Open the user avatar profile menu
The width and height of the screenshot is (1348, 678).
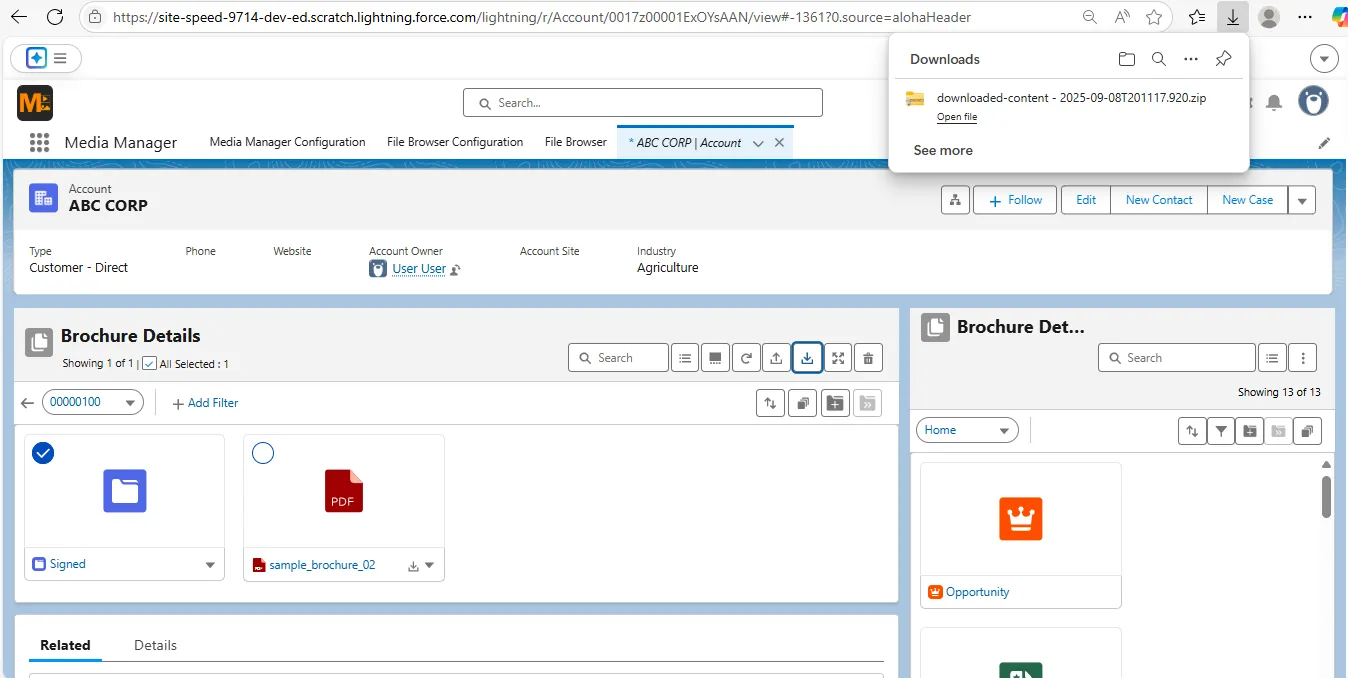pos(1313,101)
